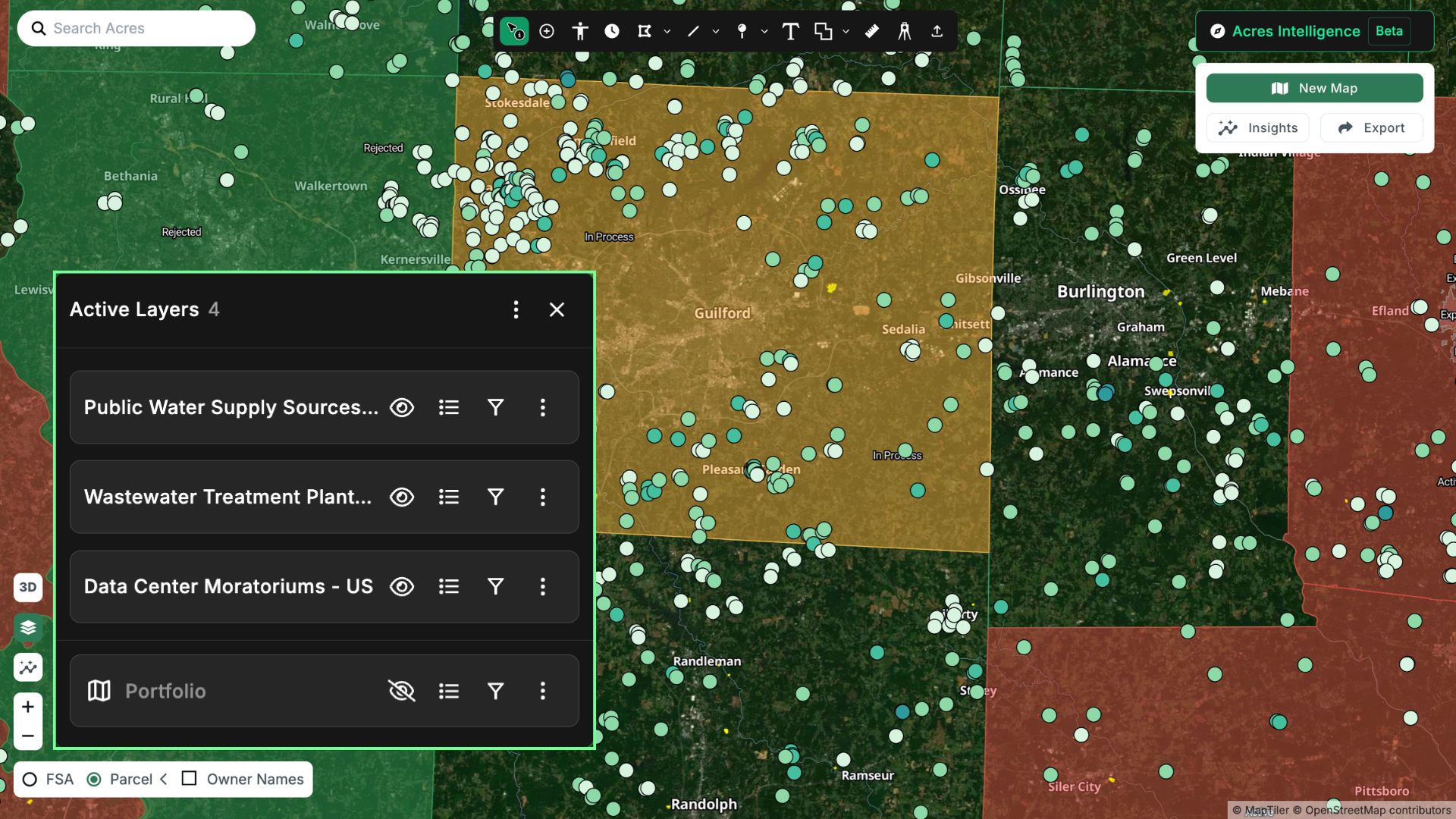This screenshot has height=819, width=1456.
Task: Click the upload icon in toolbar
Action: [937, 31]
